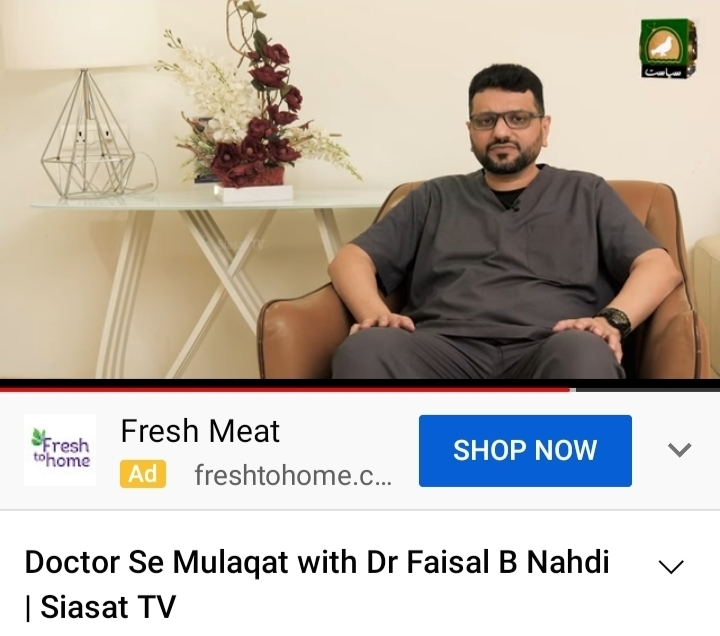Click the Siasat TV text in the title

pos(108,607)
